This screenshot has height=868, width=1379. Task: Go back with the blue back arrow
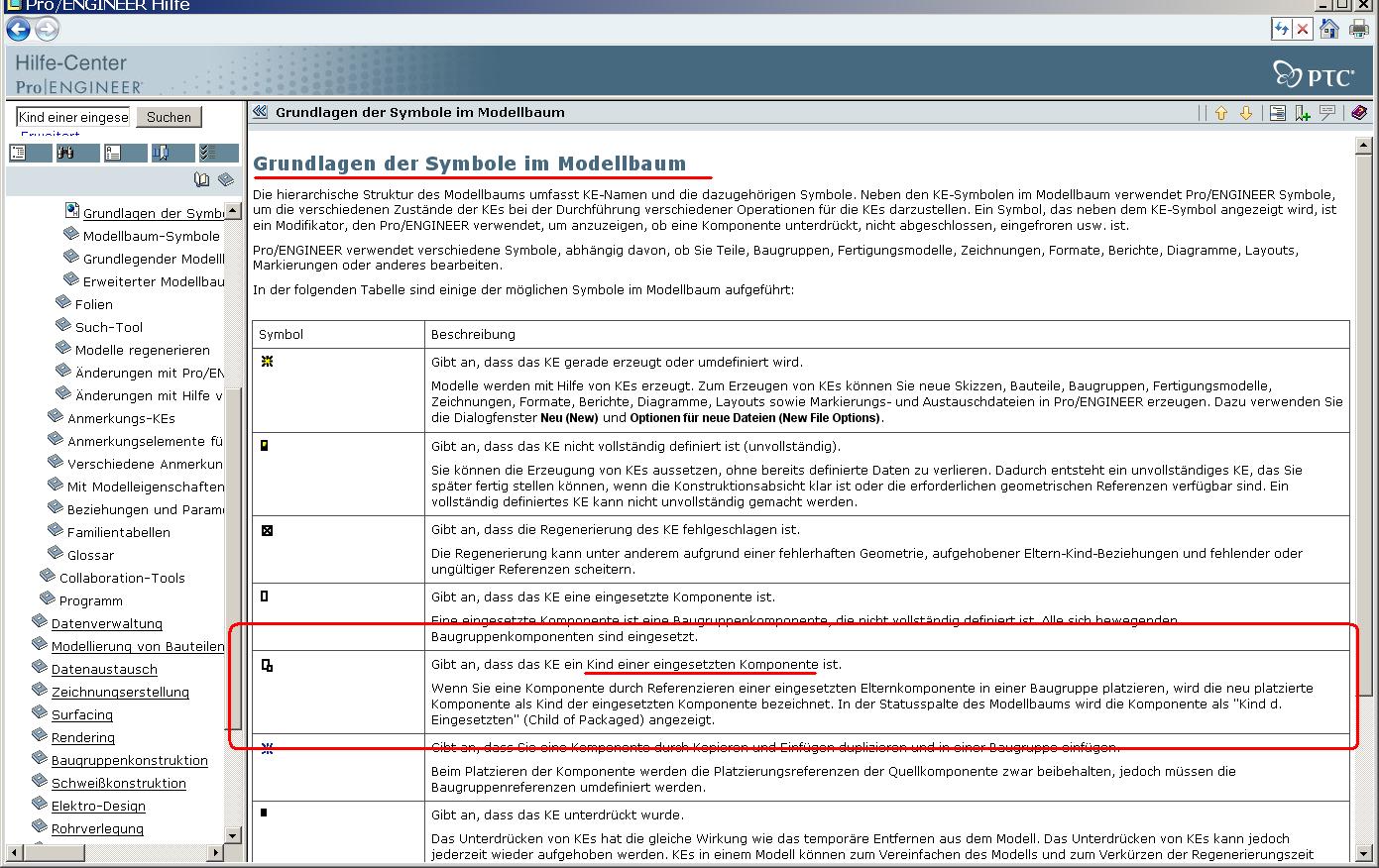(18, 30)
